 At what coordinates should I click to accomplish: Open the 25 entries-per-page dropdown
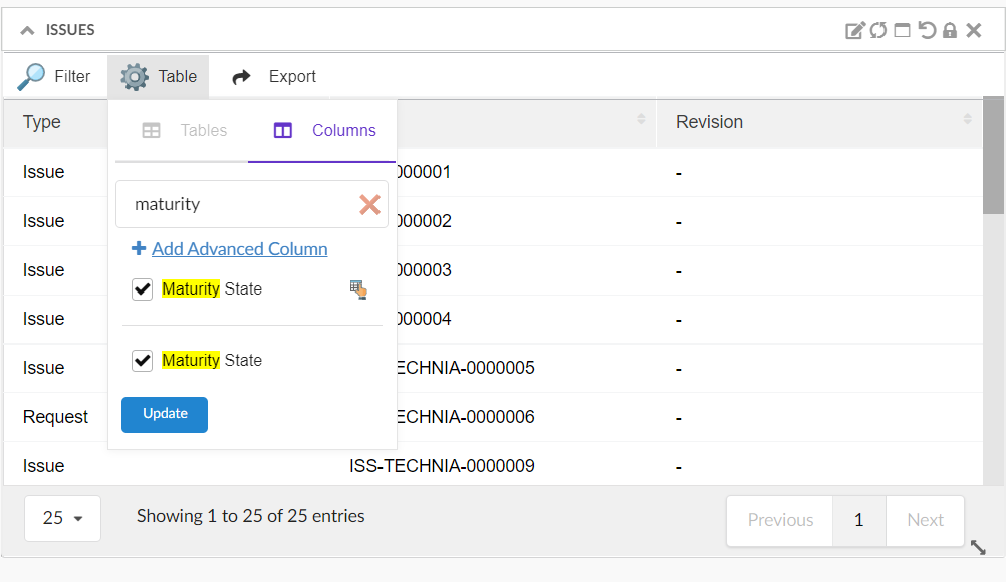pos(62,518)
